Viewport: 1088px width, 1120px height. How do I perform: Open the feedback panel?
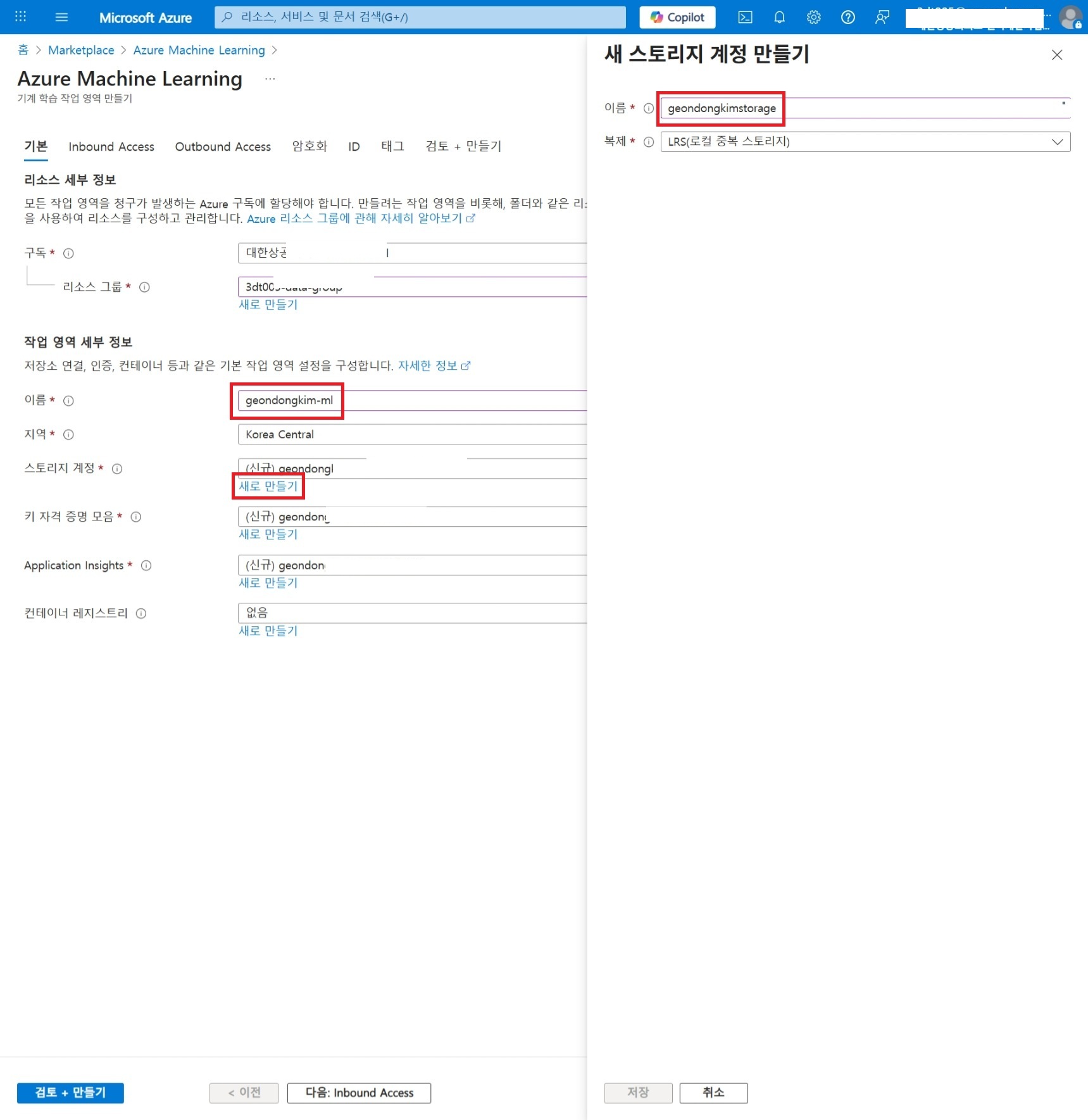coord(880,17)
